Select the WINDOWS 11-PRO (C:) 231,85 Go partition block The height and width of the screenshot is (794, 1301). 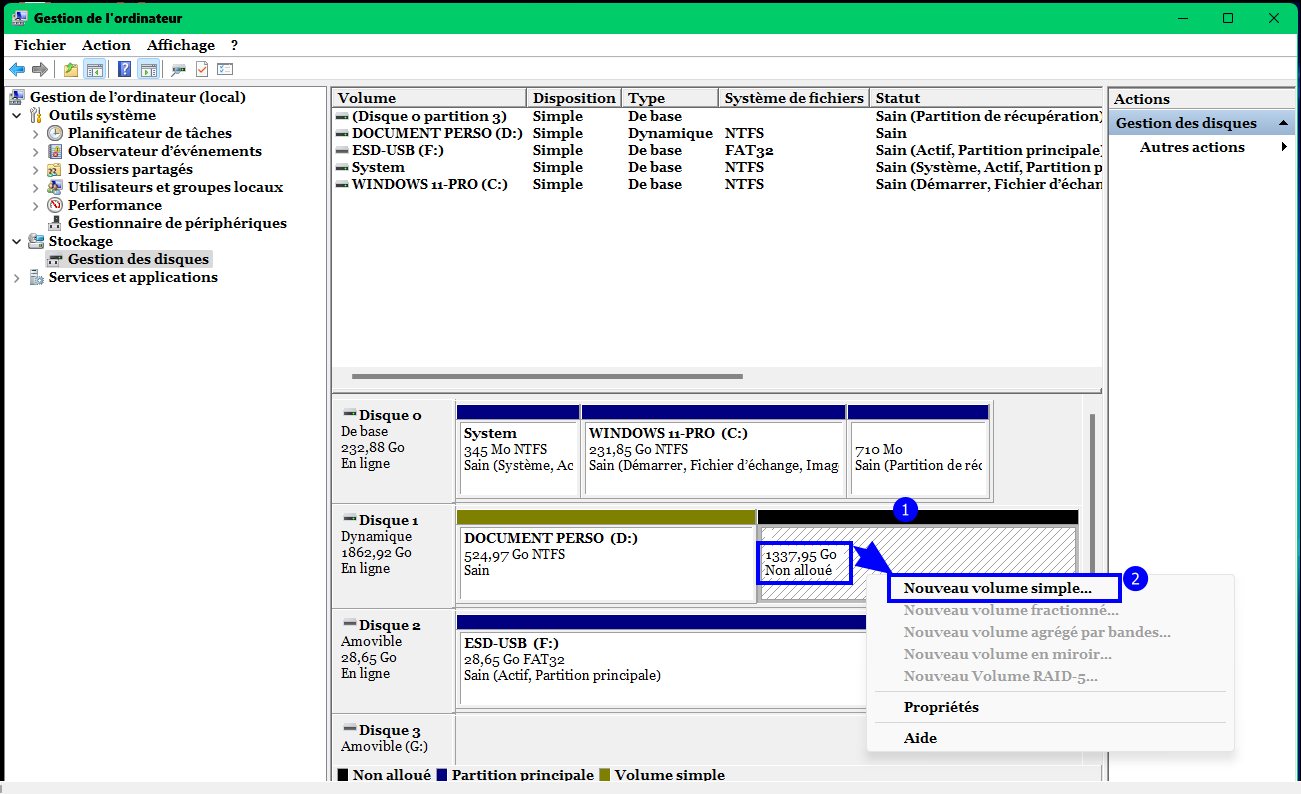pyautogui.click(x=714, y=450)
